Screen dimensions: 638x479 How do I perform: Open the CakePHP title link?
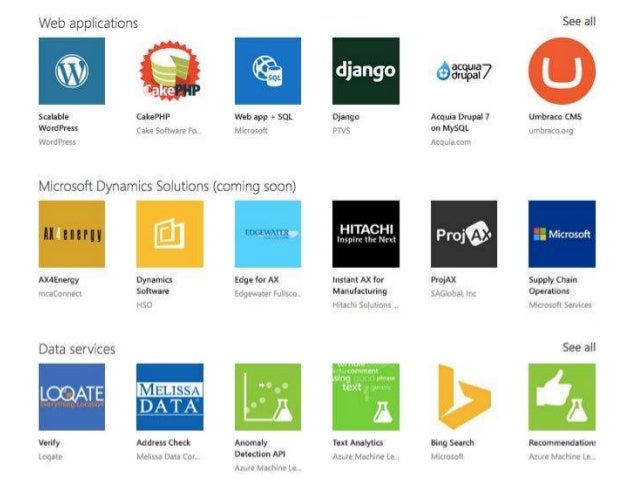153,116
